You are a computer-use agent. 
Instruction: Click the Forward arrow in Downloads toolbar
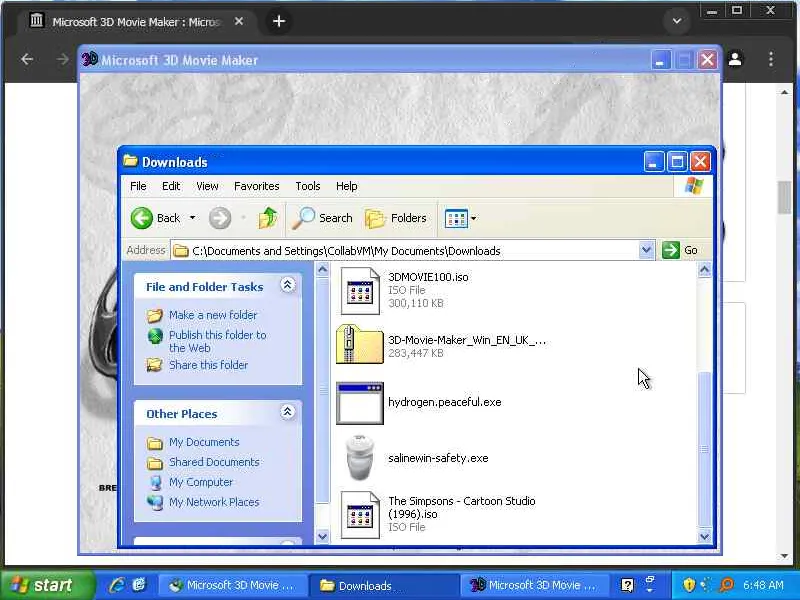(220, 218)
